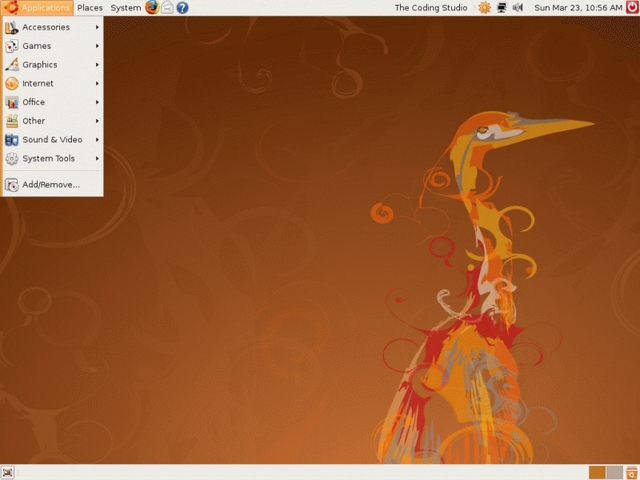Open the Accessories submenu
640x480 pixels.
pos(52,27)
